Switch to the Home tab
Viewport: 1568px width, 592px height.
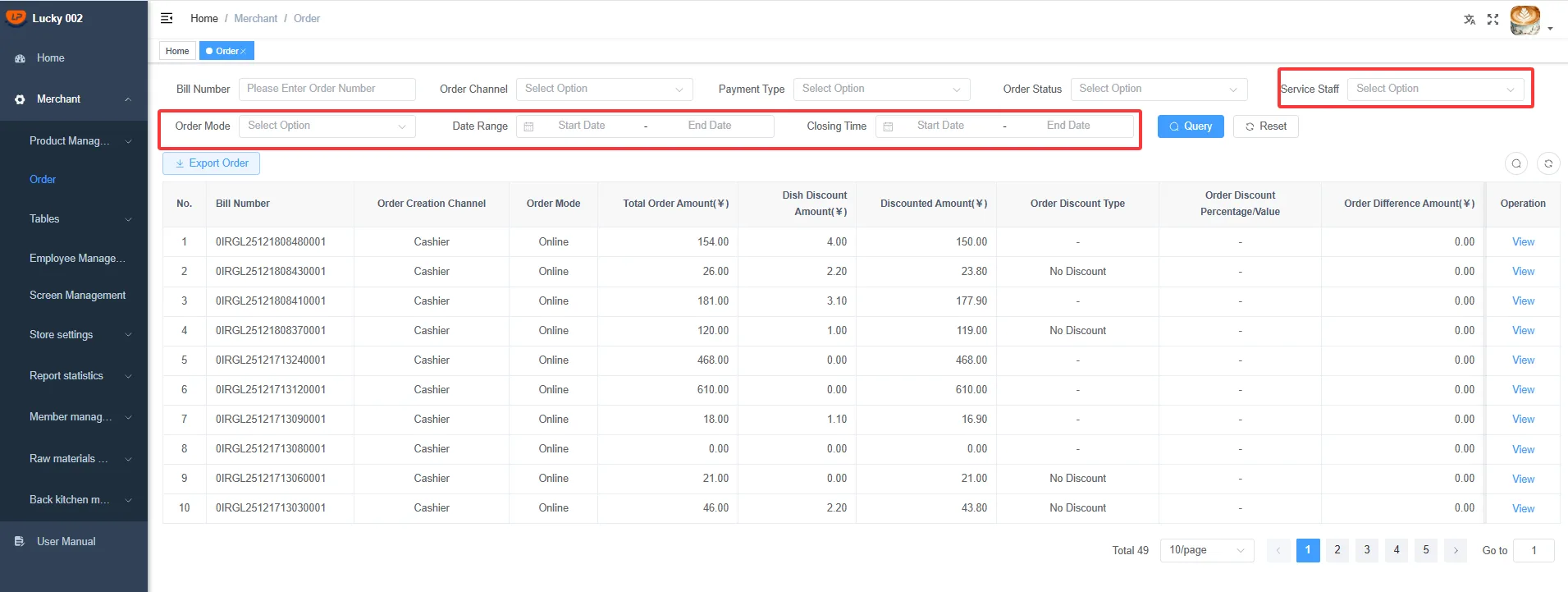click(177, 51)
